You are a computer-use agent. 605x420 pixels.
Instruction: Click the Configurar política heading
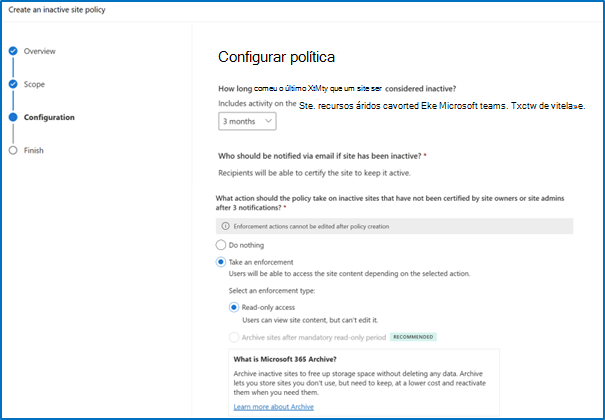(x=276, y=57)
